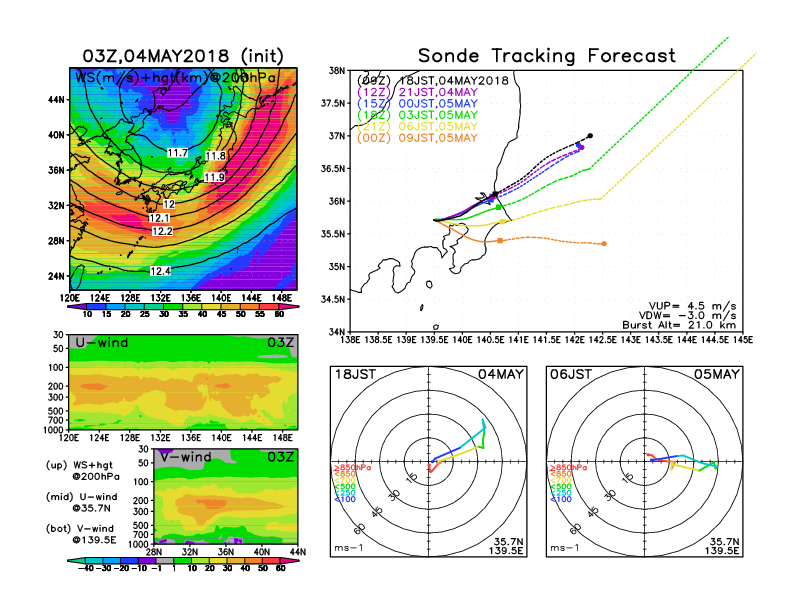This screenshot has height=612, width=792.
Task: Click the green square burst marker
Action: [499, 208]
